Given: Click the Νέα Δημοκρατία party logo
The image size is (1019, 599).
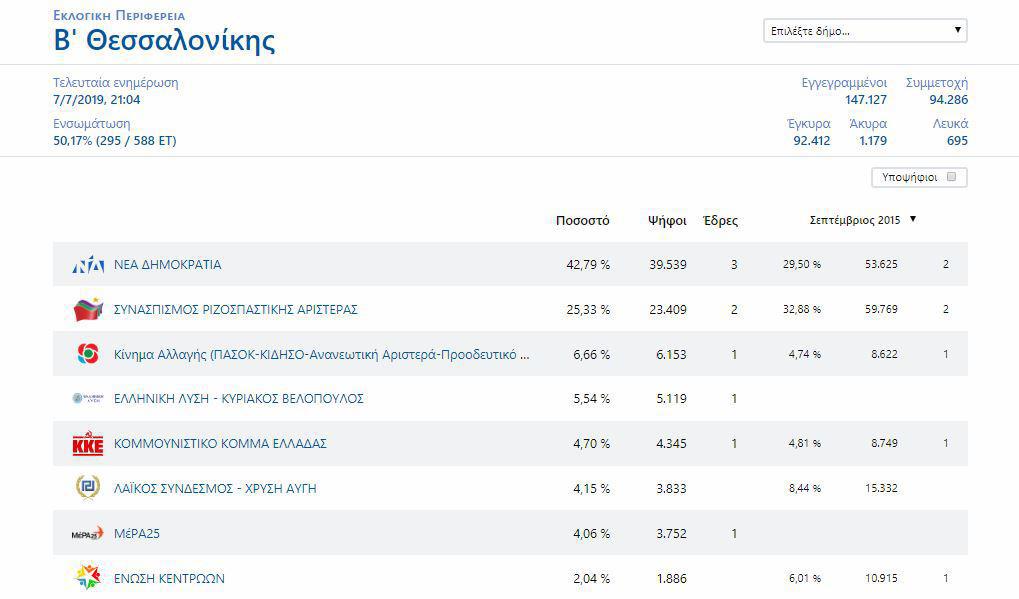Looking at the screenshot, I should (88, 265).
